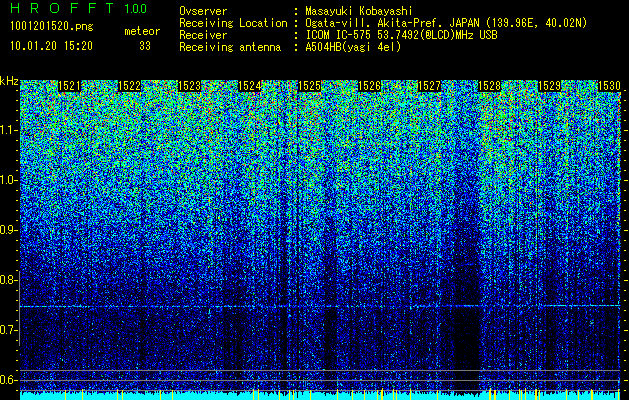Click the 1524 time marker

pyautogui.click(x=250, y=86)
